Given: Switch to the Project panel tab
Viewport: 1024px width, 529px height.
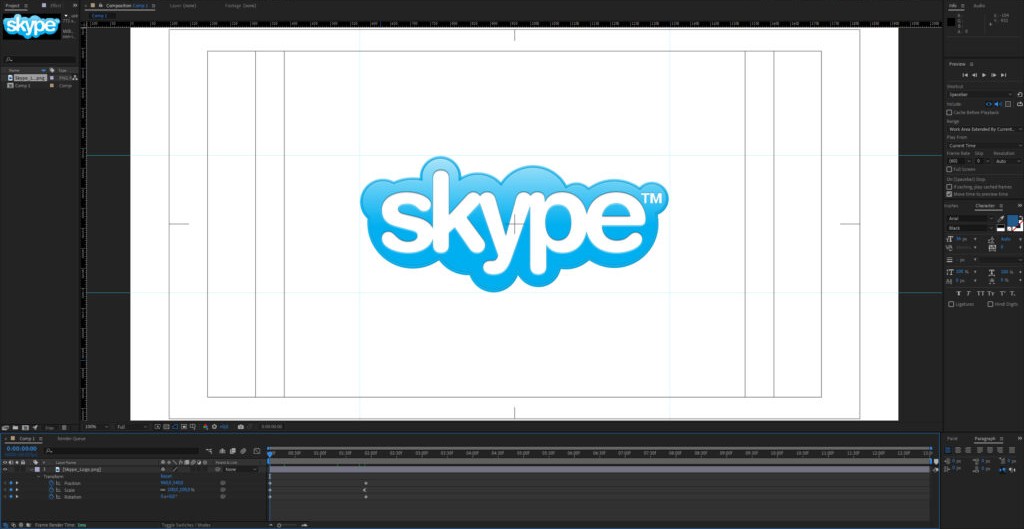Looking at the screenshot, I should 13,5.
